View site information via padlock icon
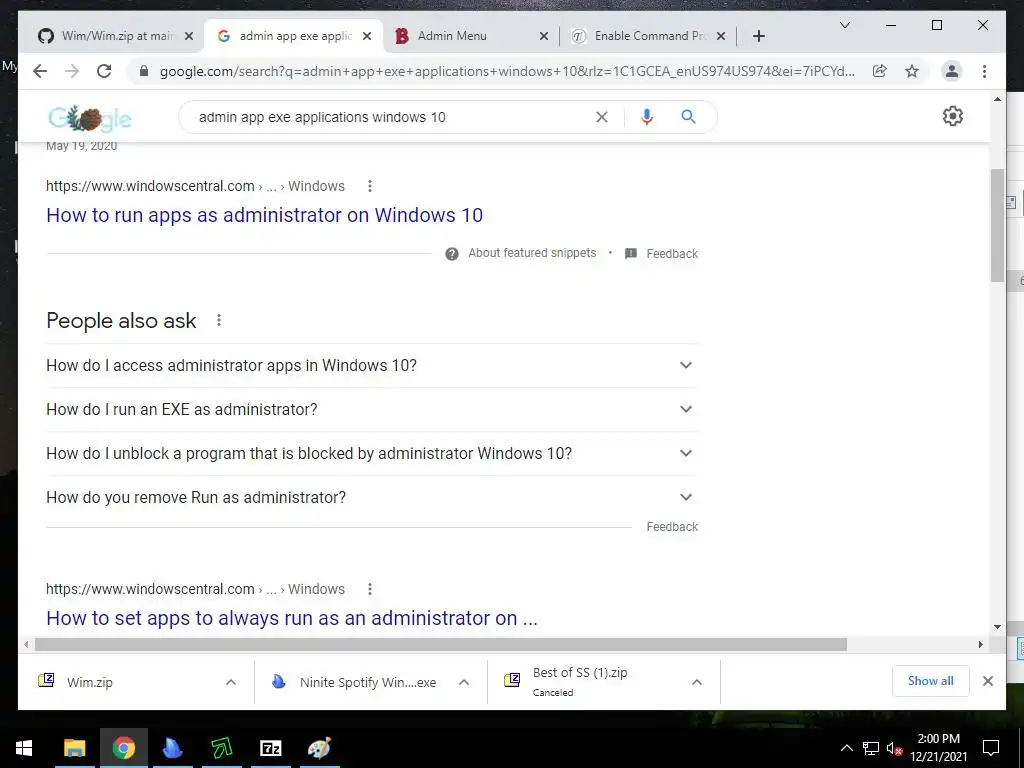The height and width of the screenshot is (768, 1024). (144, 71)
